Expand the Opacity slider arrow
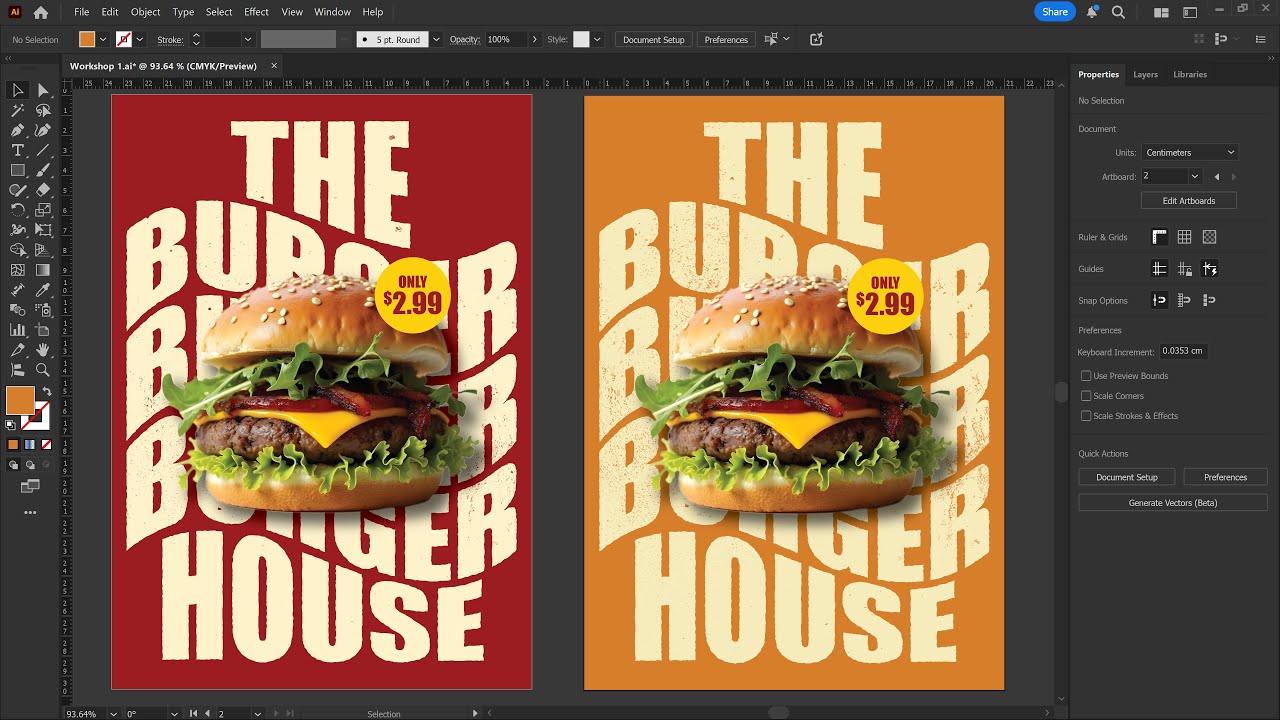The width and height of the screenshot is (1280, 720). click(534, 39)
